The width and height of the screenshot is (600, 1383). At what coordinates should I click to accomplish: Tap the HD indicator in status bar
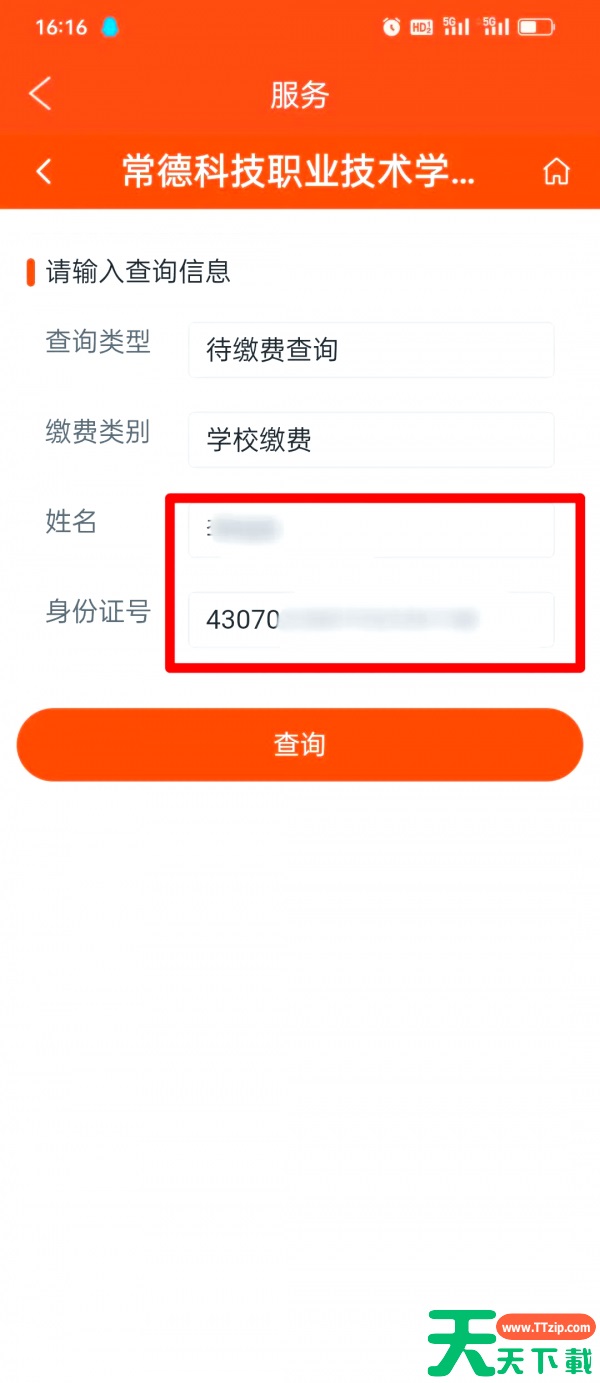[x=421, y=27]
